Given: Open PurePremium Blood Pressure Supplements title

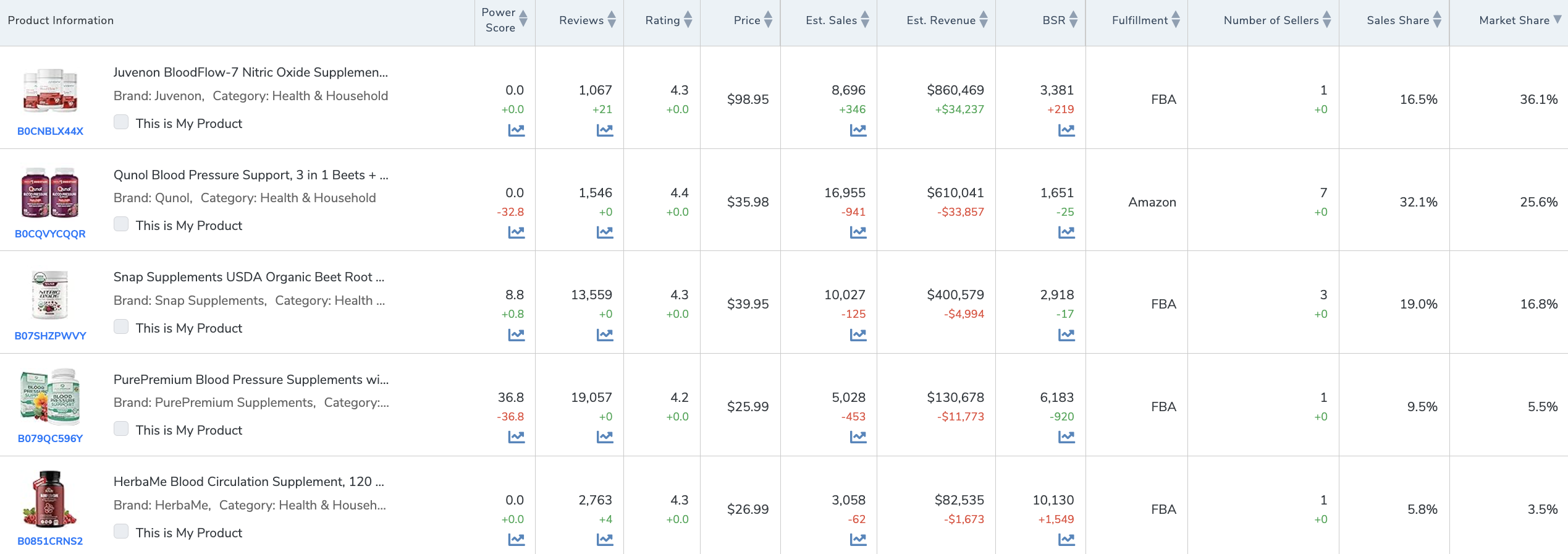Looking at the screenshot, I should (x=251, y=380).
